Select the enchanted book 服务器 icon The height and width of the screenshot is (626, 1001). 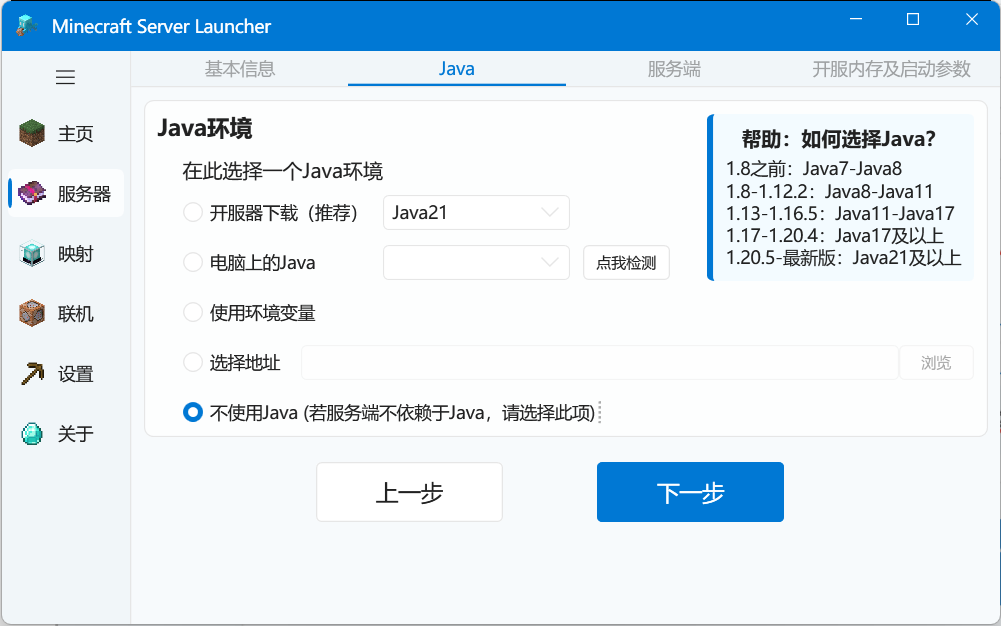[33, 193]
